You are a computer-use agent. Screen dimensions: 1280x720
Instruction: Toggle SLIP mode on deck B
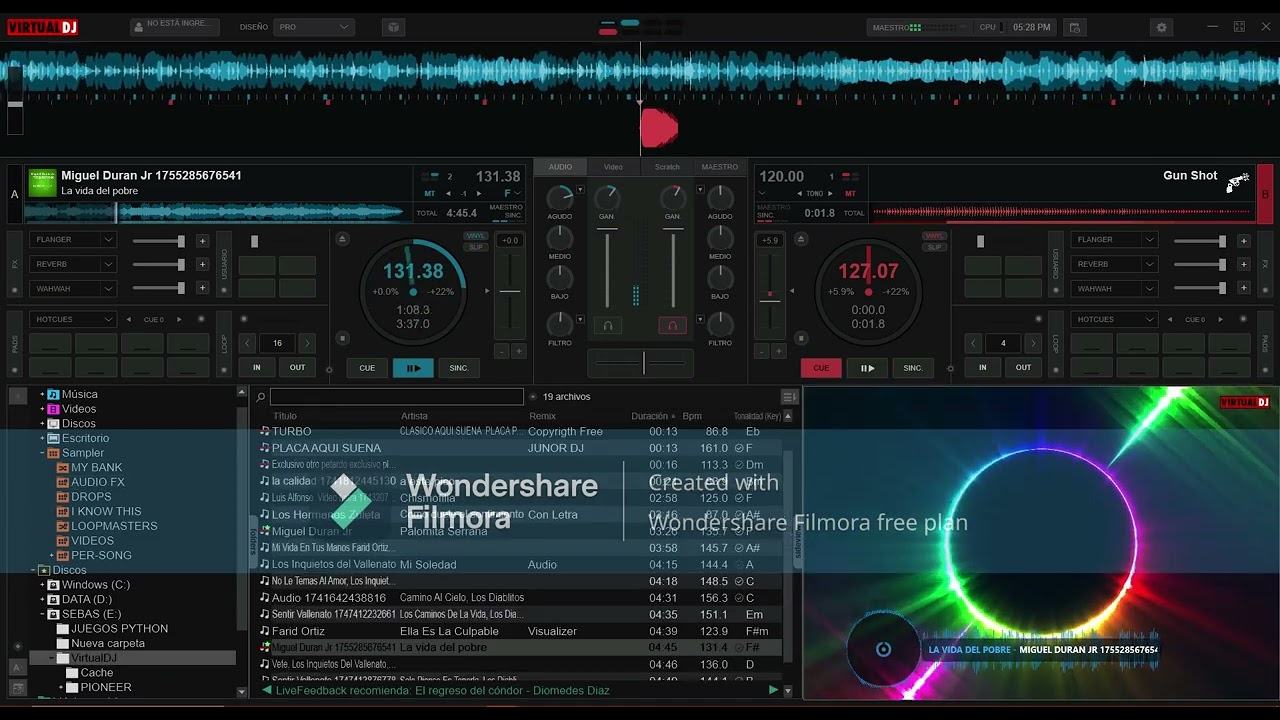[934, 246]
